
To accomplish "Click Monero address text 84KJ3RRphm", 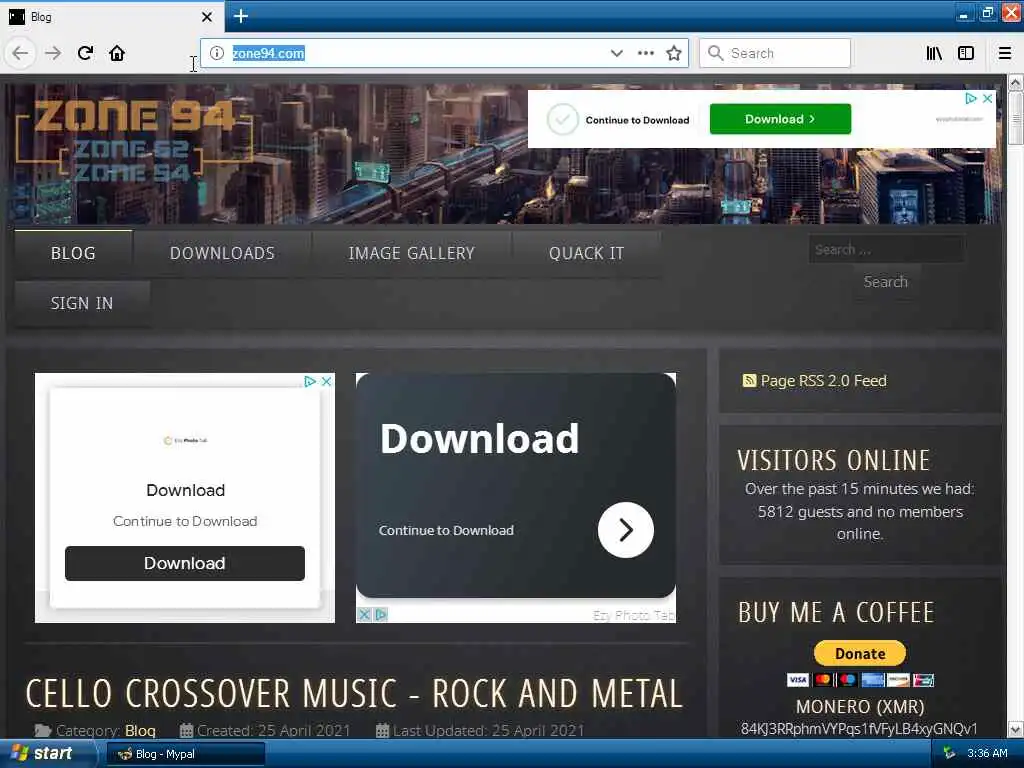I will 859,729.
